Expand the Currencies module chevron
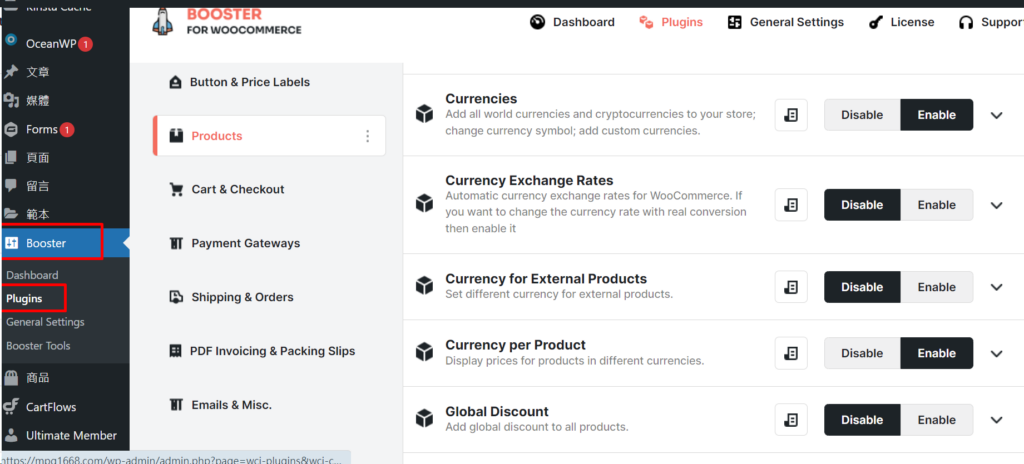The image size is (1024, 464). [996, 115]
